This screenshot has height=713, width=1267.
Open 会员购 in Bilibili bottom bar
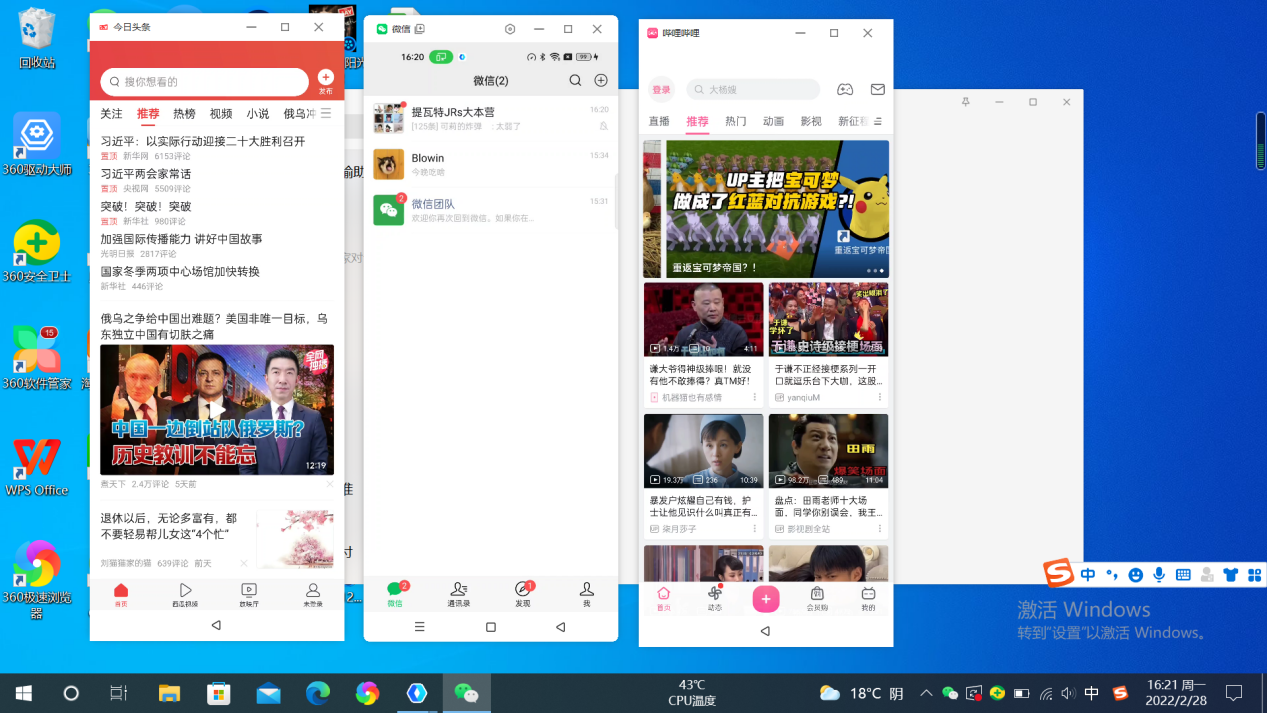817,599
